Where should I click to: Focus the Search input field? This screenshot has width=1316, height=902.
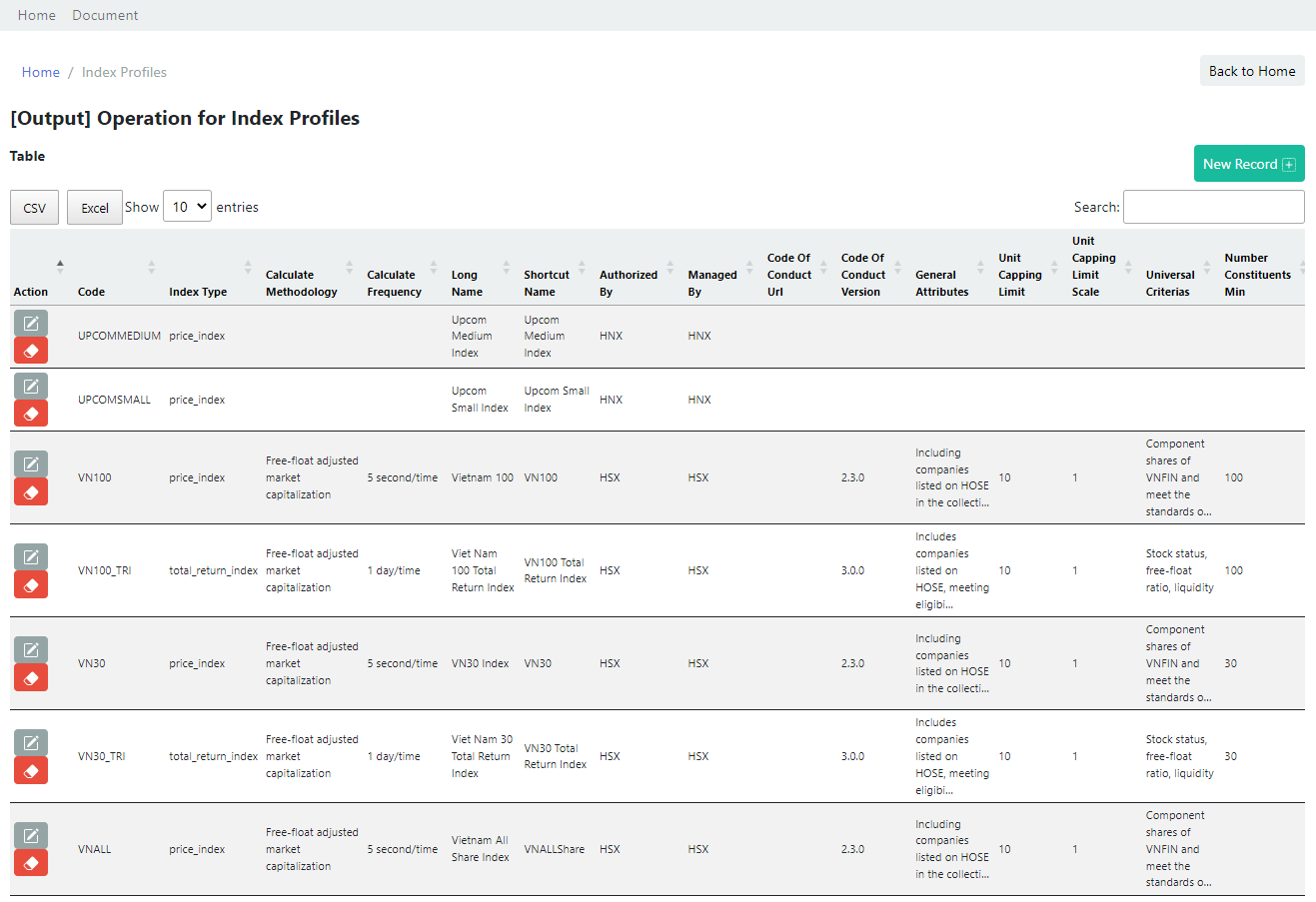coord(1214,207)
